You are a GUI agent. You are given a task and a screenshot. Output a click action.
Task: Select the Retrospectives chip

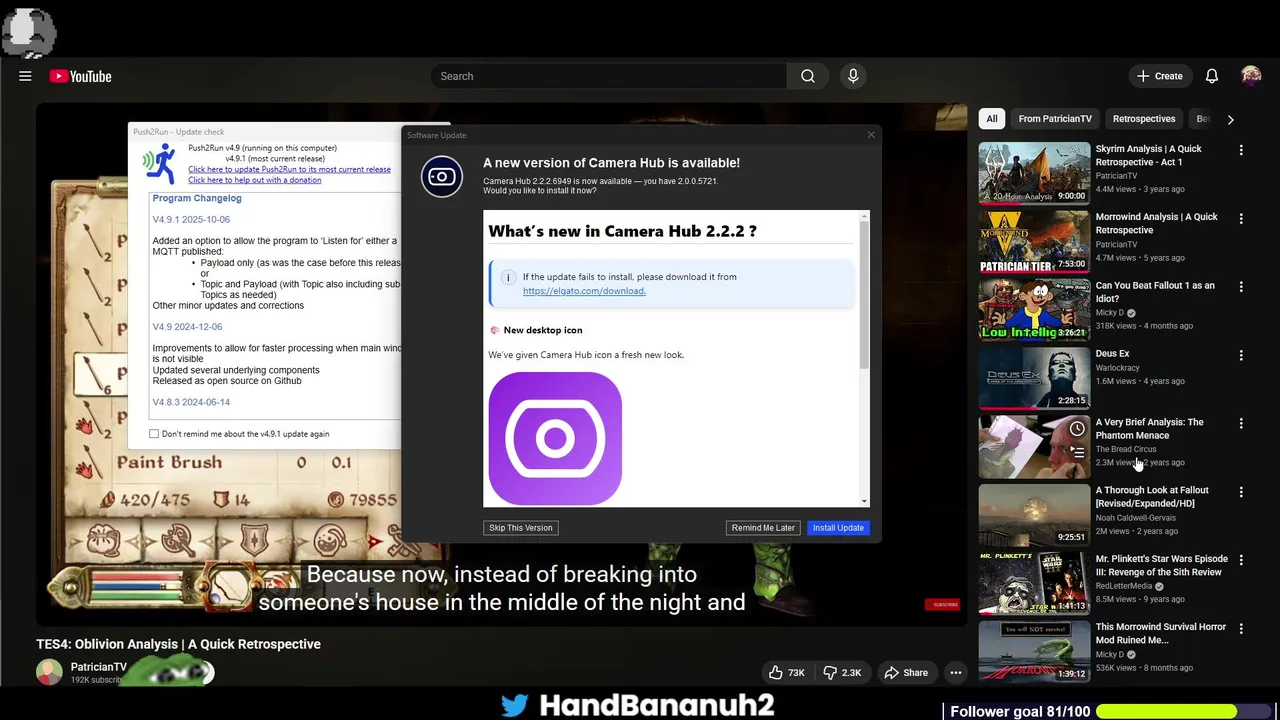tap(1144, 119)
